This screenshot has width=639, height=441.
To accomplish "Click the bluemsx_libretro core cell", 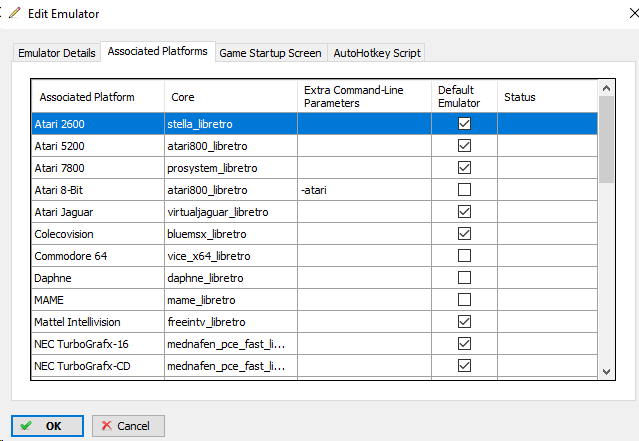I will pyautogui.click(x=231, y=234).
